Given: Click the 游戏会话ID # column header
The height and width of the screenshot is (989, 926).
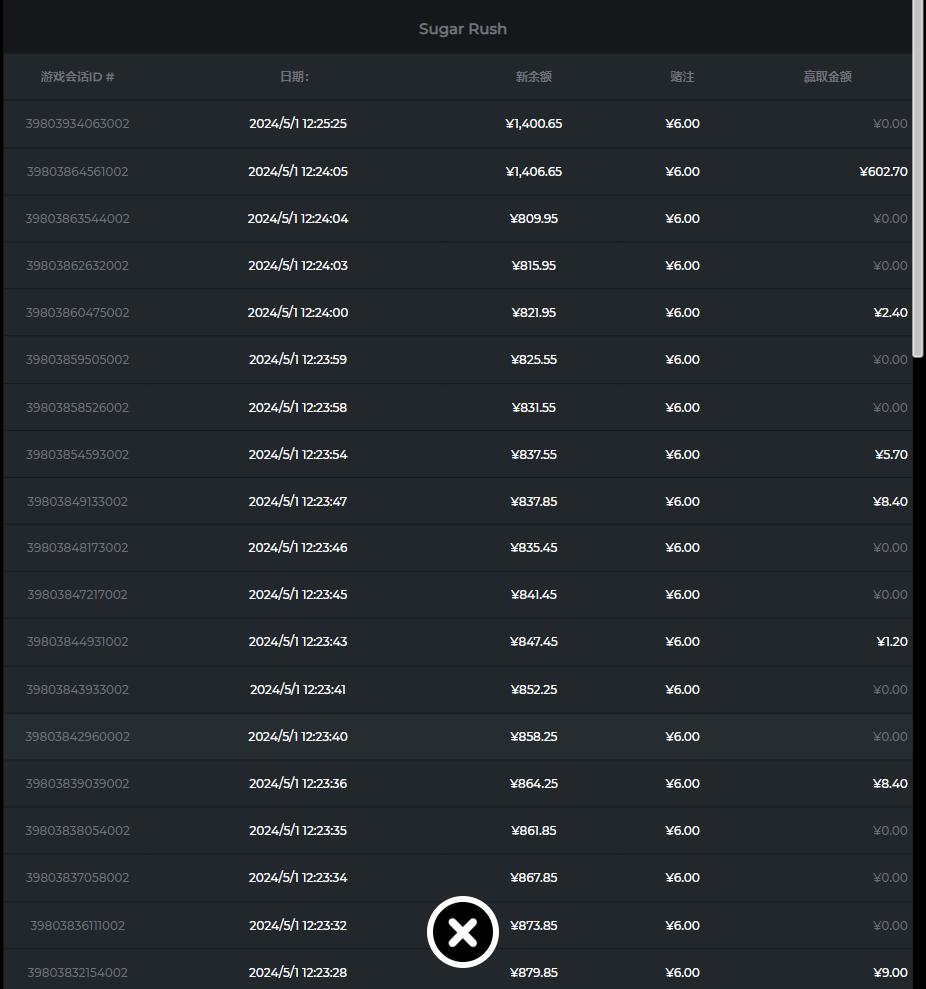Looking at the screenshot, I should (78, 76).
